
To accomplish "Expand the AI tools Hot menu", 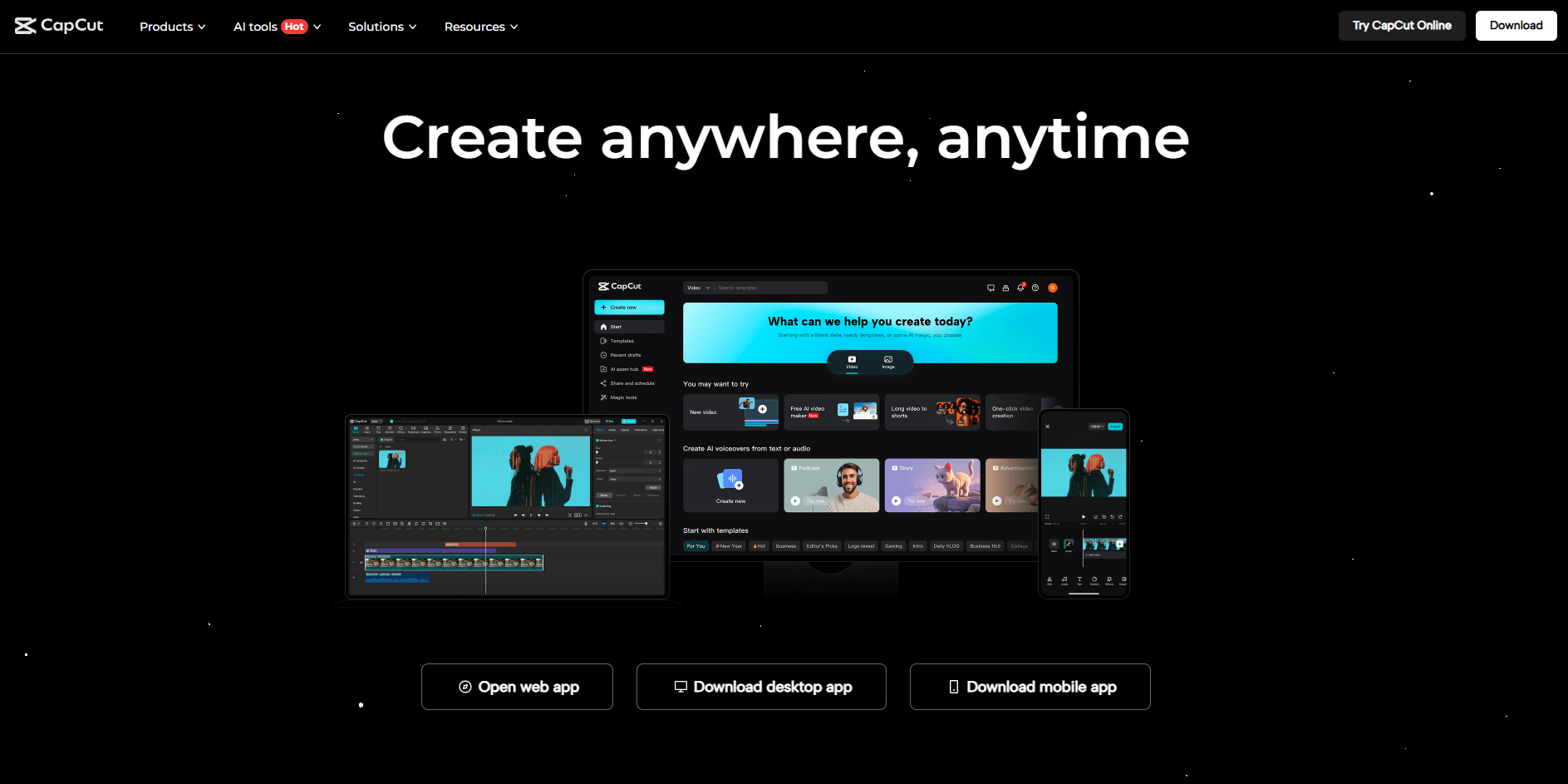I will coord(277,27).
